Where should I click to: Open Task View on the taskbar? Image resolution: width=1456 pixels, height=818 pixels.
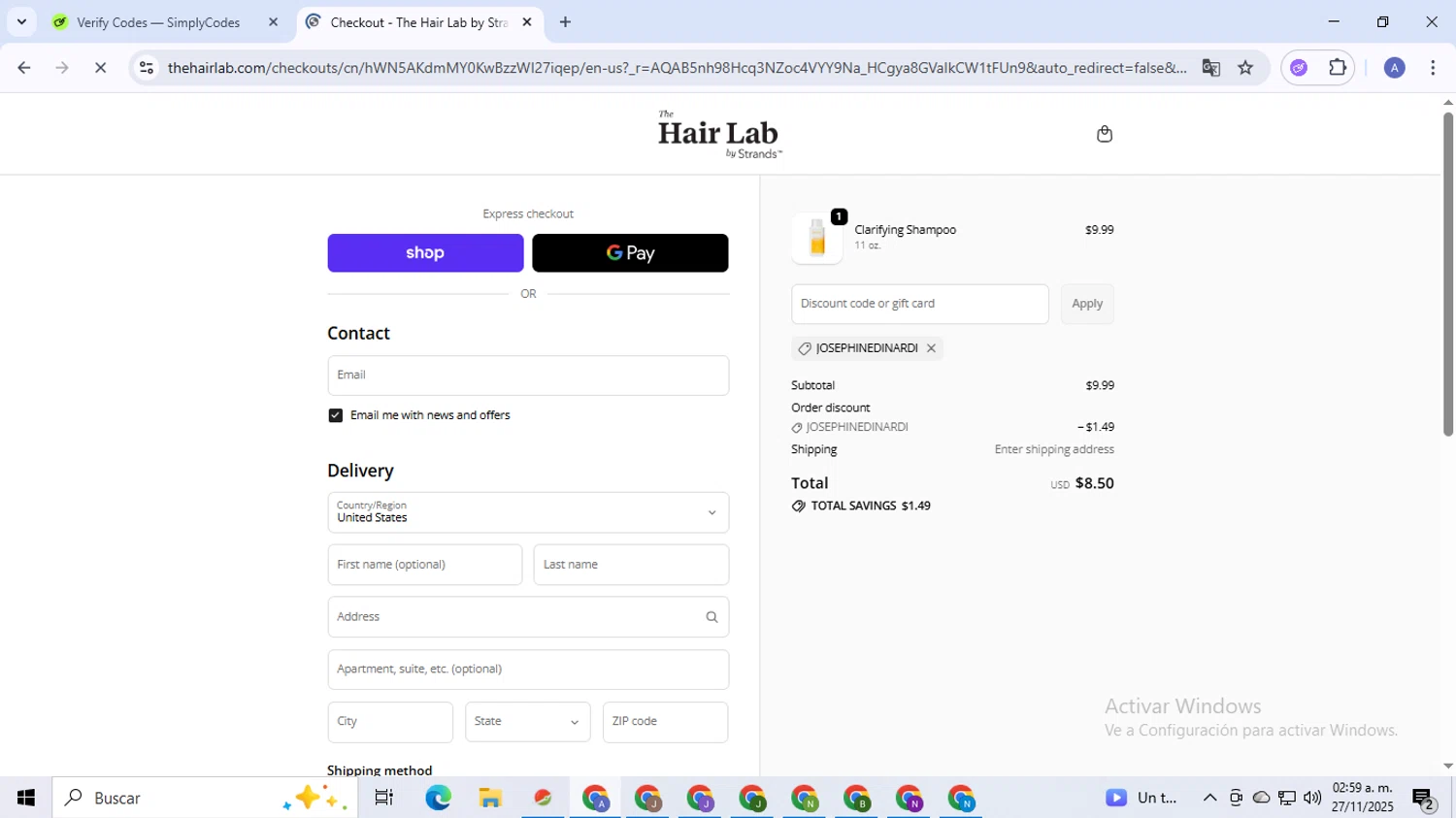(x=384, y=798)
